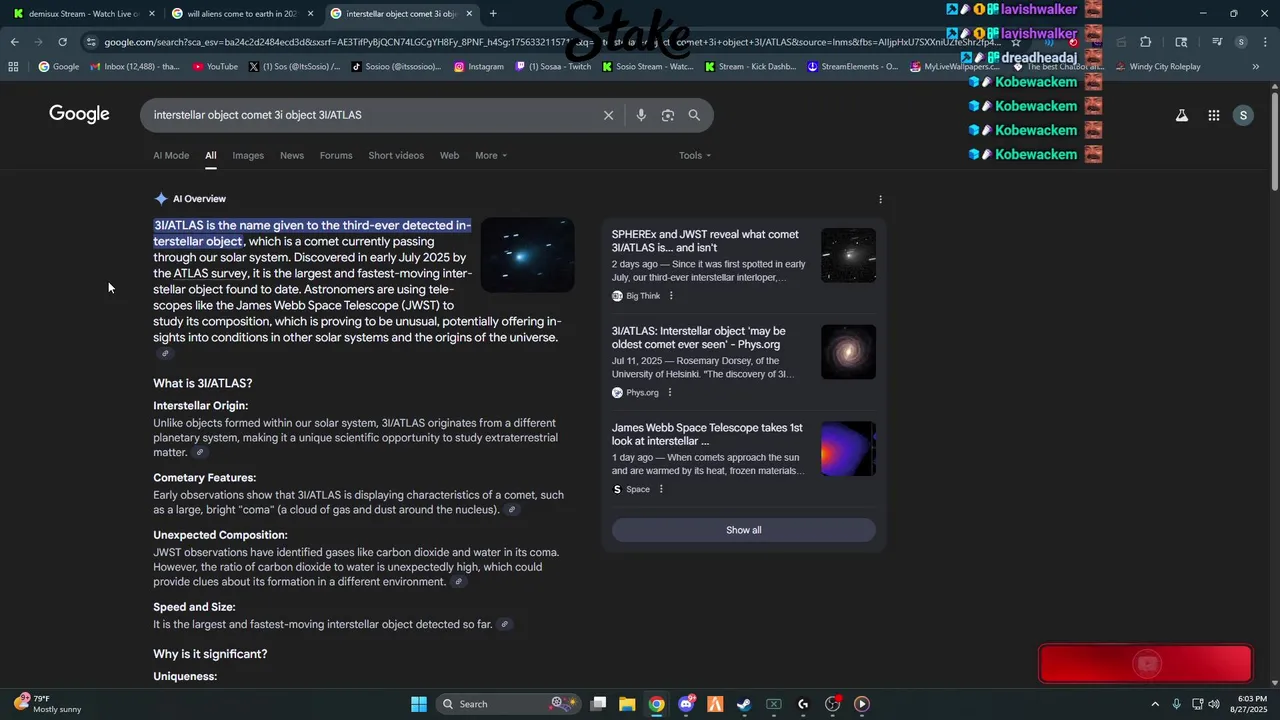The width and height of the screenshot is (1280, 720).
Task: Open OBS Studio from the taskbar
Action: coord(832,704)
